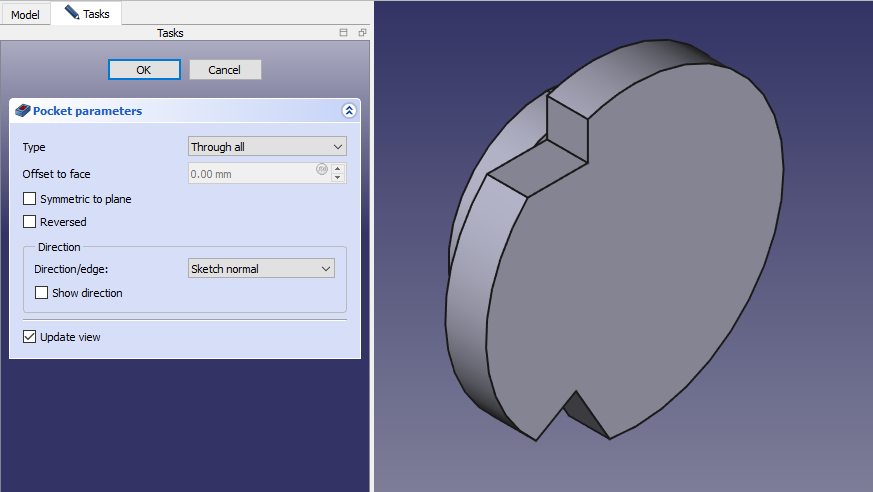The image size is (873, 492).
Task: Decrease Offset to face with down arrow
Action: click(338, 178)
